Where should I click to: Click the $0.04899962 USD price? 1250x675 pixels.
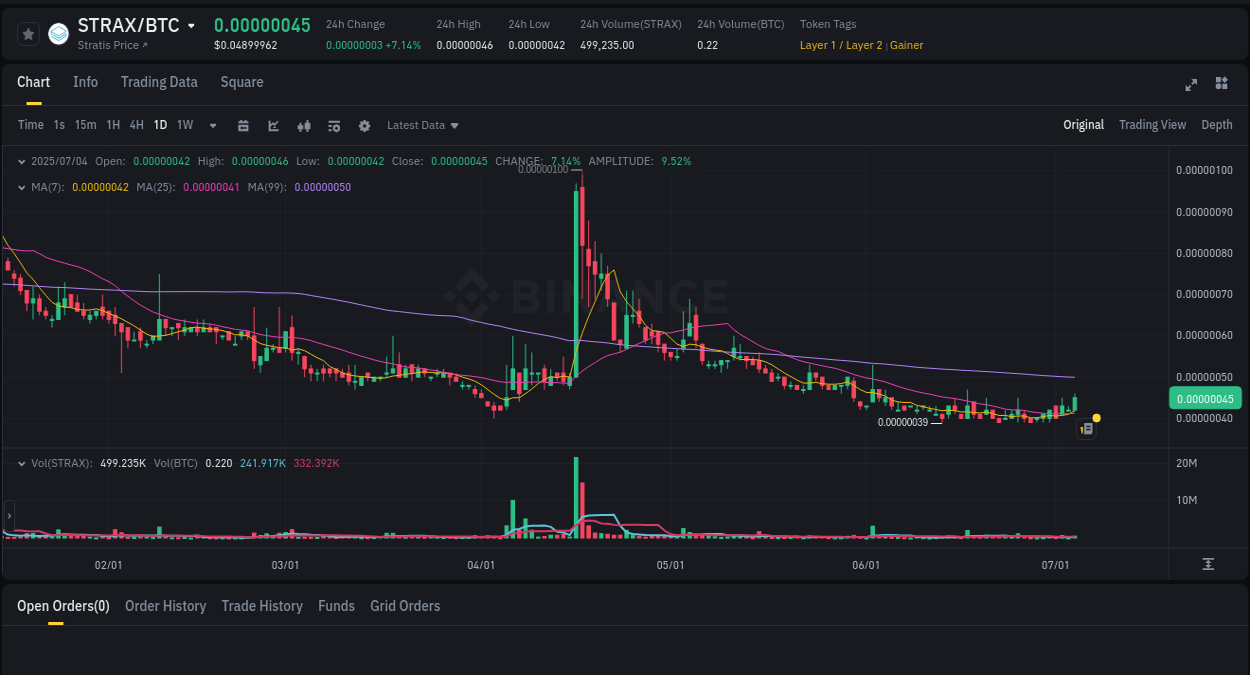click(246, 45)
